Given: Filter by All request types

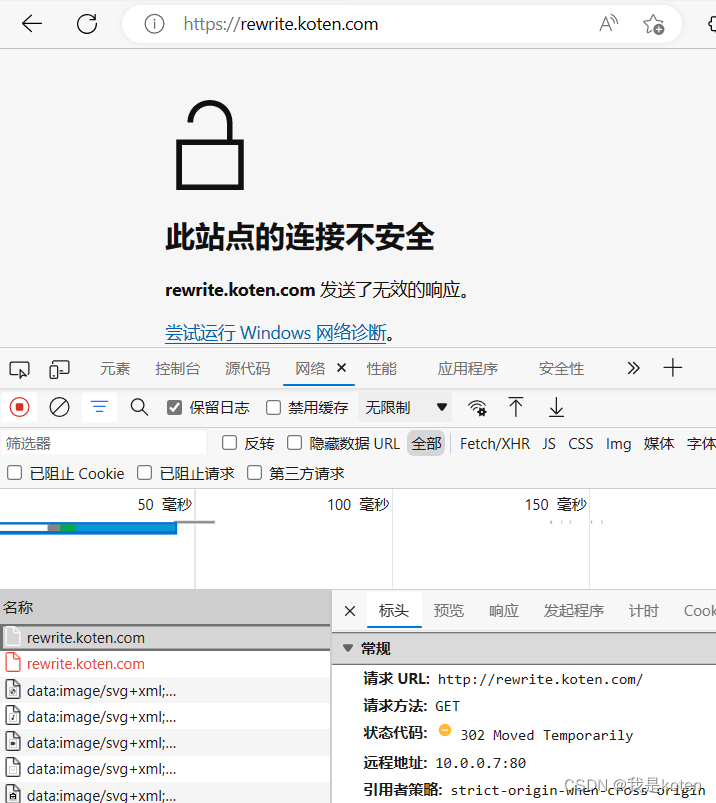Looking at the screenshot, I should tap(426, 443).
